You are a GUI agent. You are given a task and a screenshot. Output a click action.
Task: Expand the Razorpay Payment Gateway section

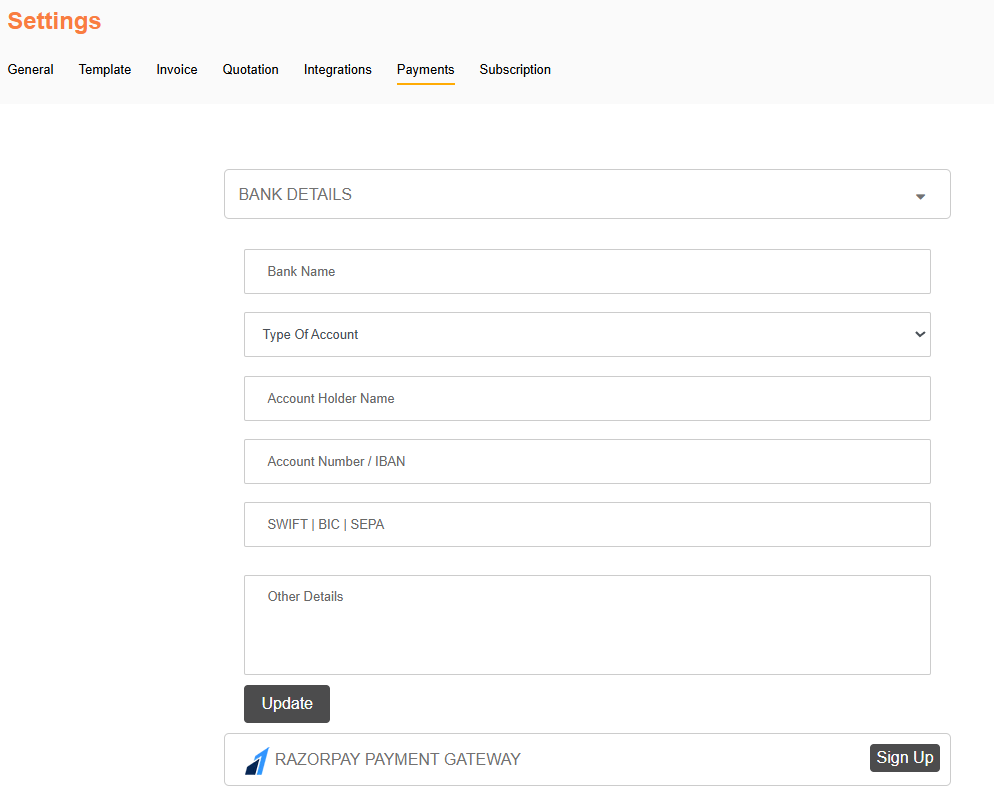[397, 759]
